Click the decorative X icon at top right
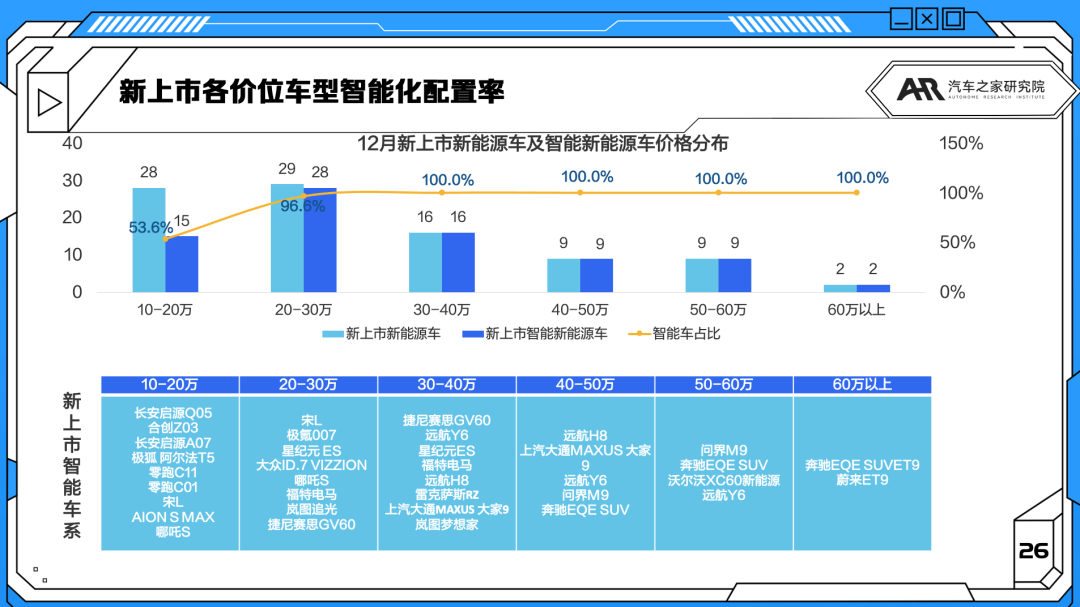The width and height of the screenshot is (1080, 607). click(927, 18)
